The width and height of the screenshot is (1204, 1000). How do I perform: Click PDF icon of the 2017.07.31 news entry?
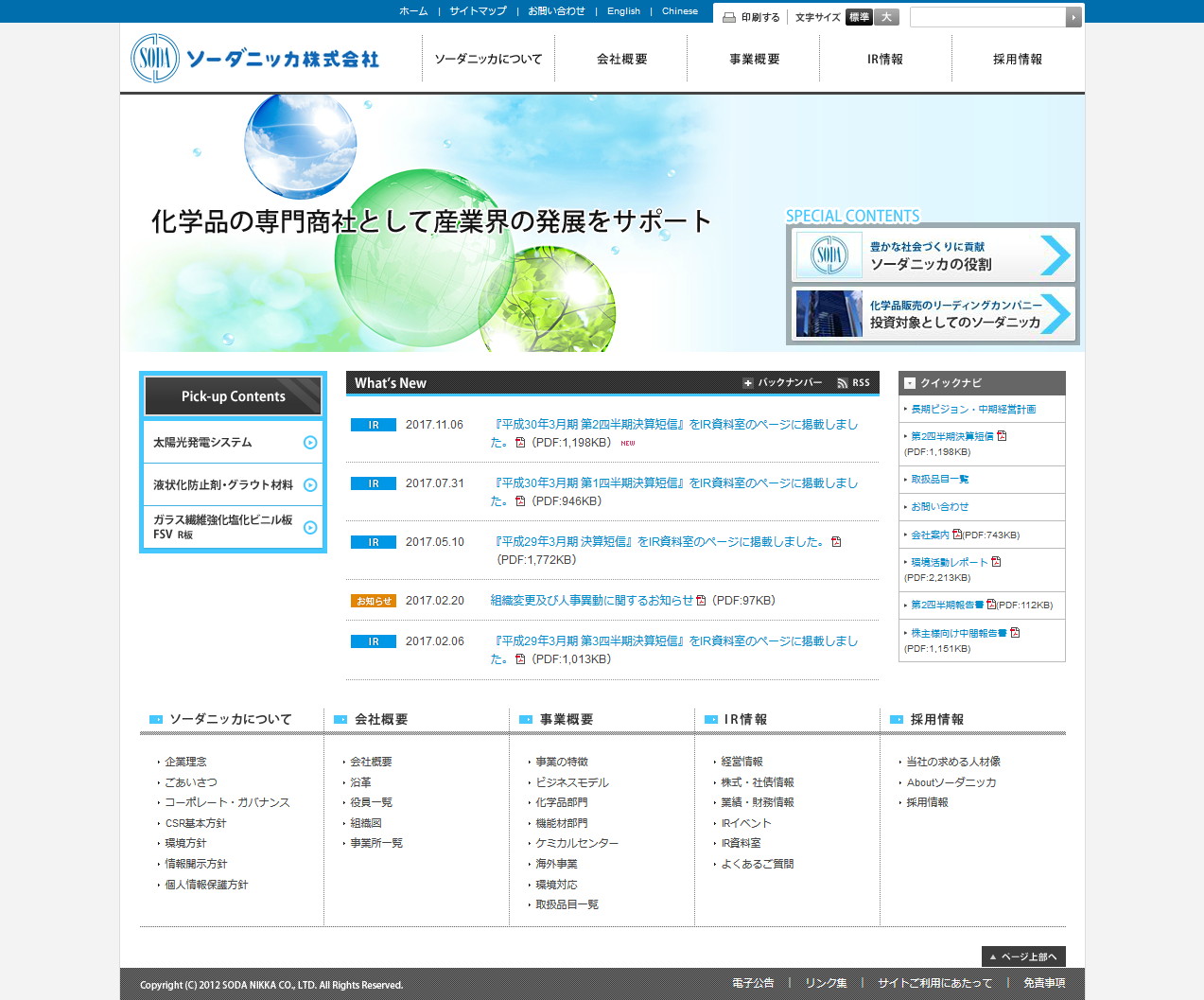click(x=520, y=501)
